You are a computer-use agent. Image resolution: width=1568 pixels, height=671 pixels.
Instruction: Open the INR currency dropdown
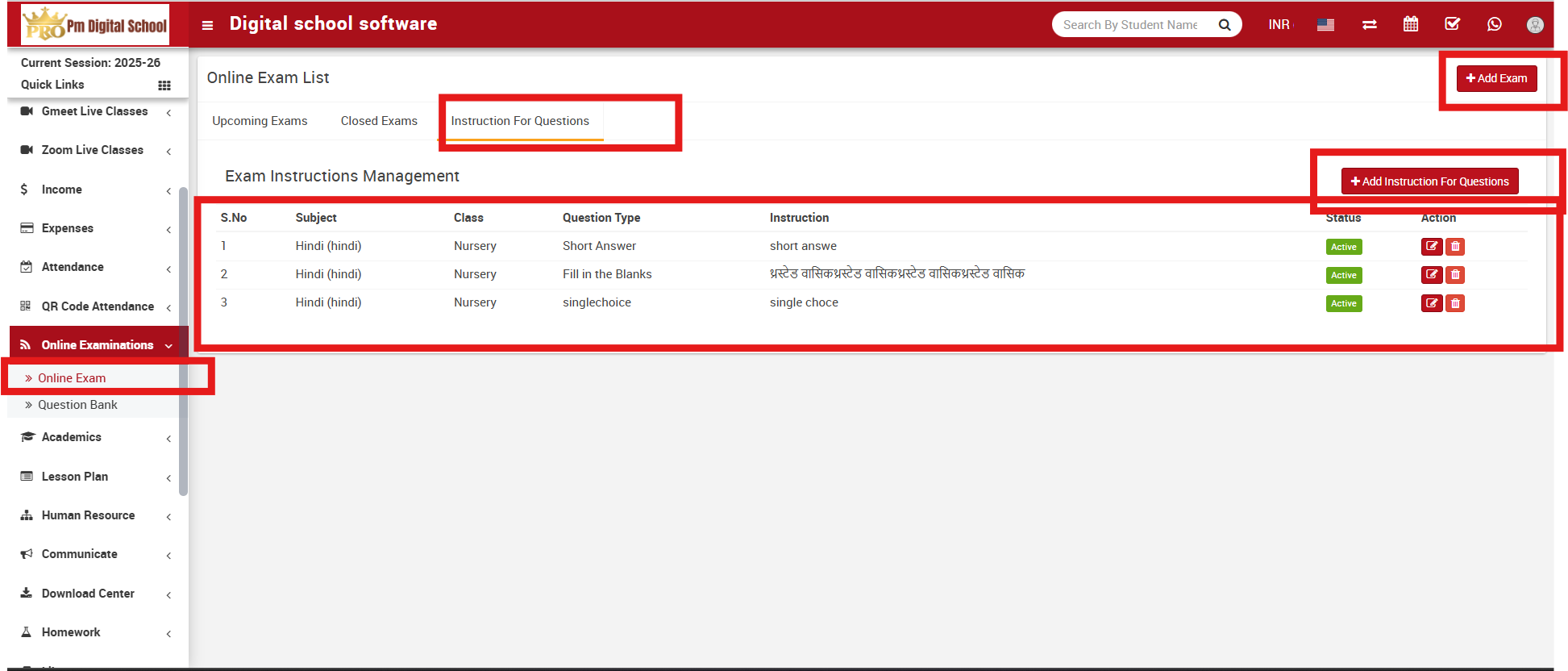1279,25
